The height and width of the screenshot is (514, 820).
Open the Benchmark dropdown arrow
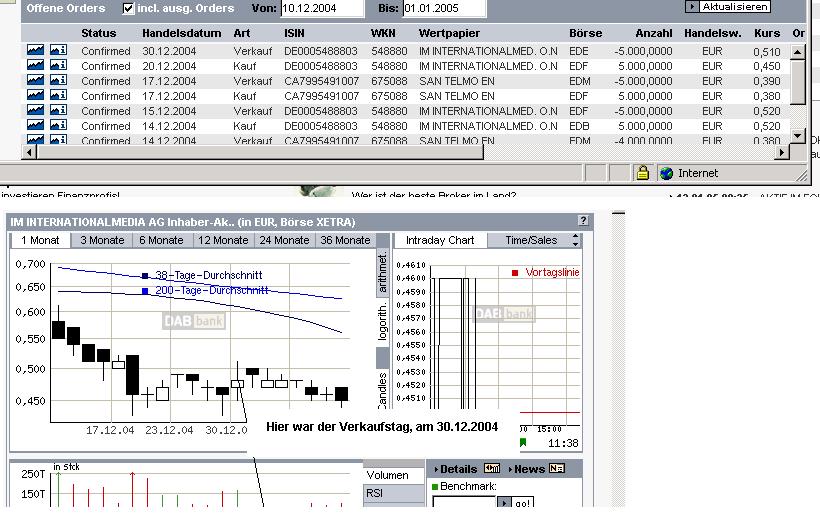pyautogui.click(x=504, y=502)
